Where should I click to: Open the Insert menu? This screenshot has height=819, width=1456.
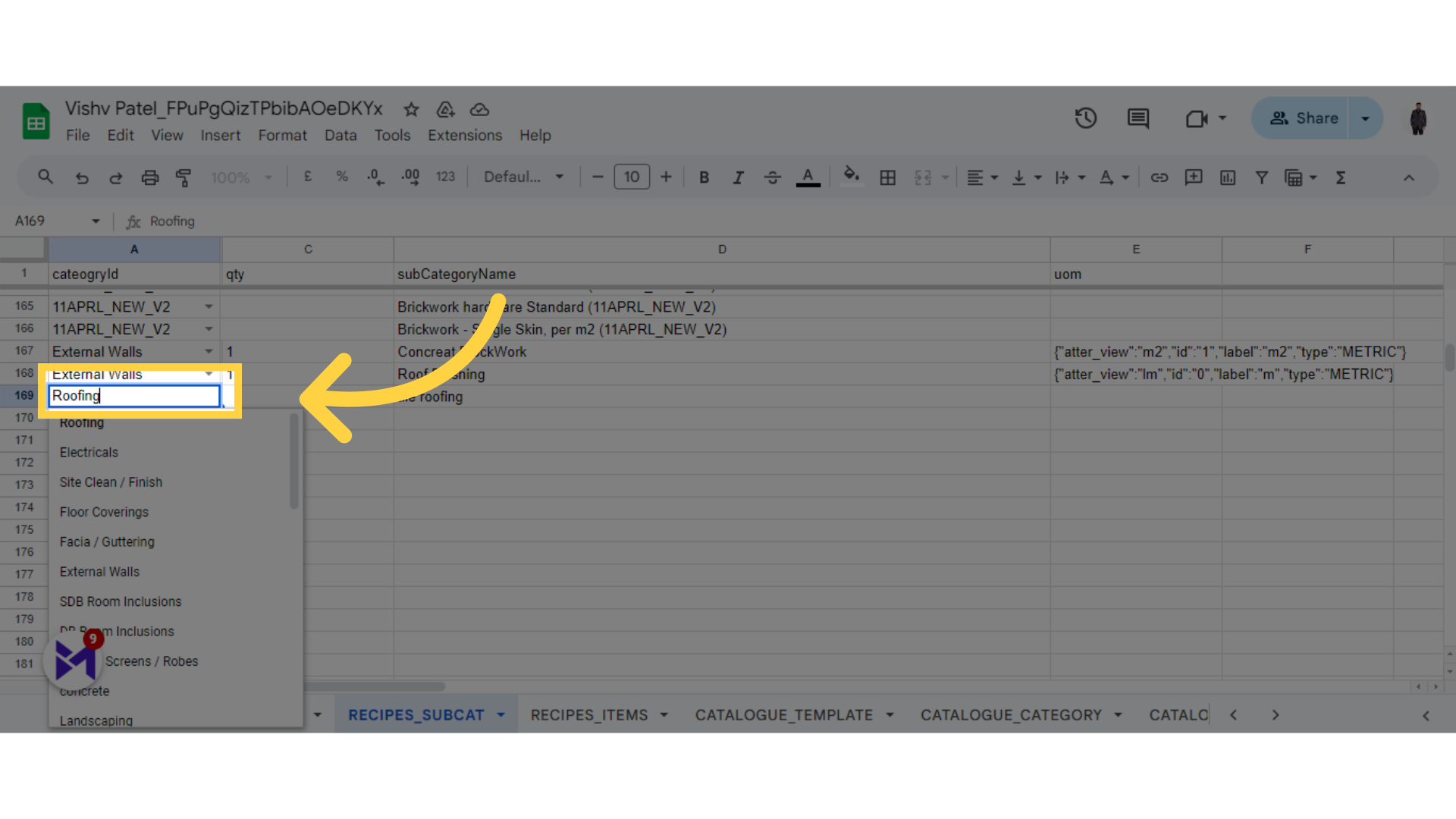point(220,136)
